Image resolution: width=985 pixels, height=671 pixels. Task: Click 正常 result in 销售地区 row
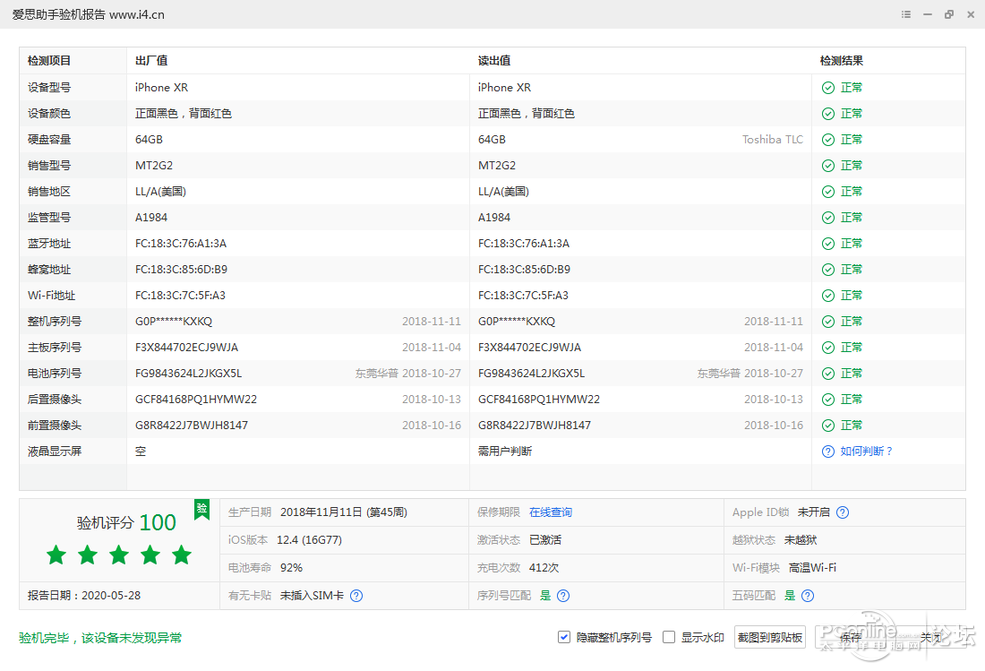pyautogui.click(x=851, y=192)
